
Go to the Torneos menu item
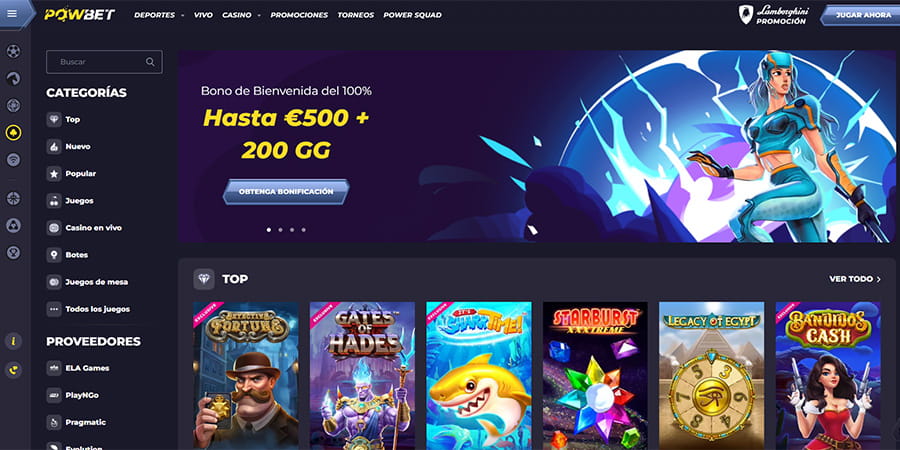(x=356, y=15)
